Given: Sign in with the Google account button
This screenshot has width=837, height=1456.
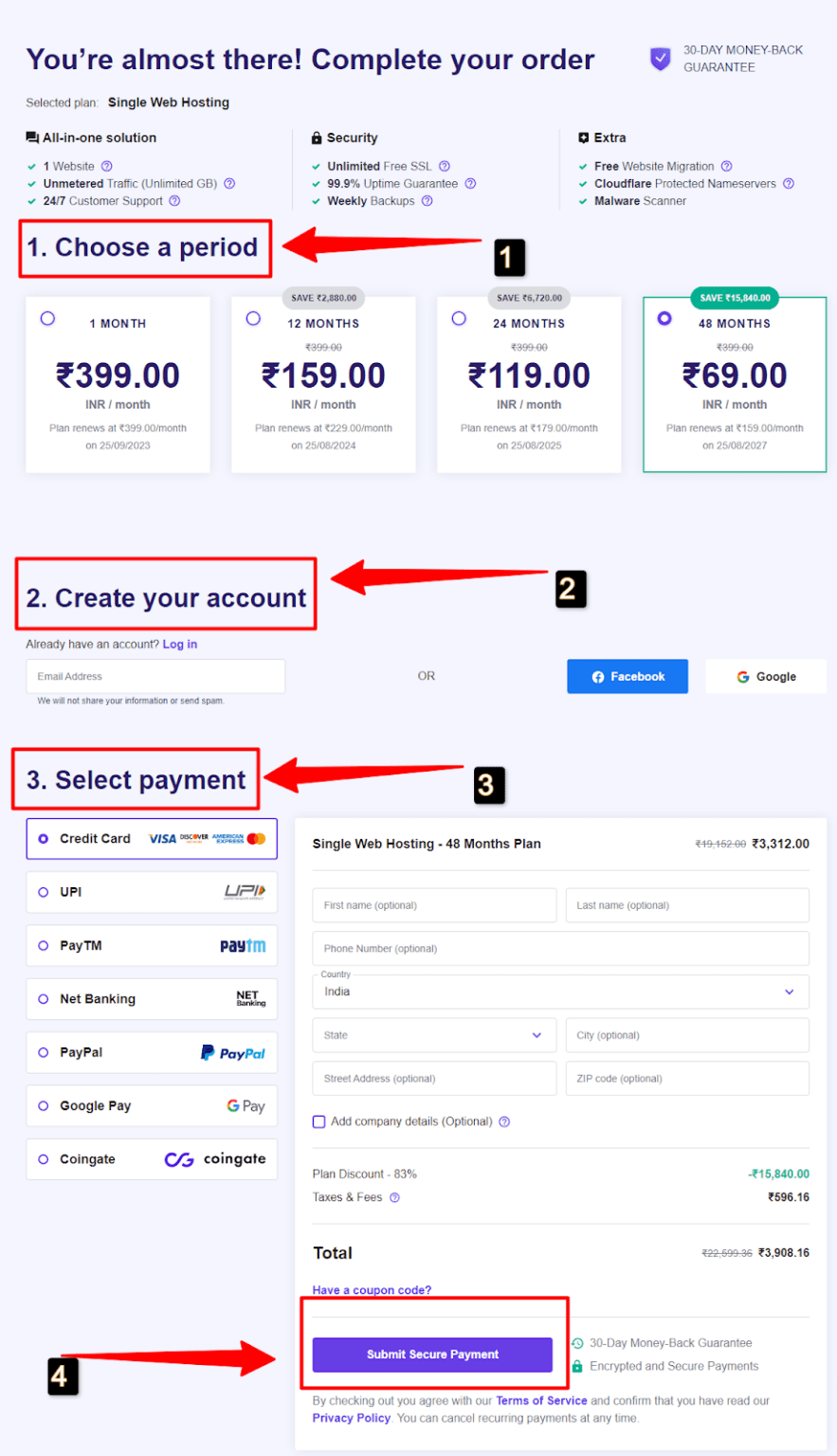Looking at the screenshot, I should click(x=765, y=676).
